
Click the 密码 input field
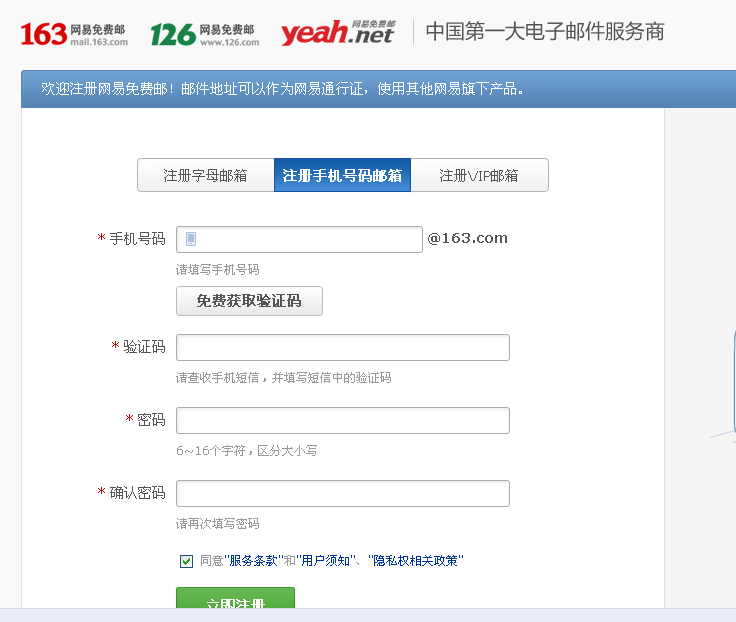pyautogui.click(x=342, y=420)
